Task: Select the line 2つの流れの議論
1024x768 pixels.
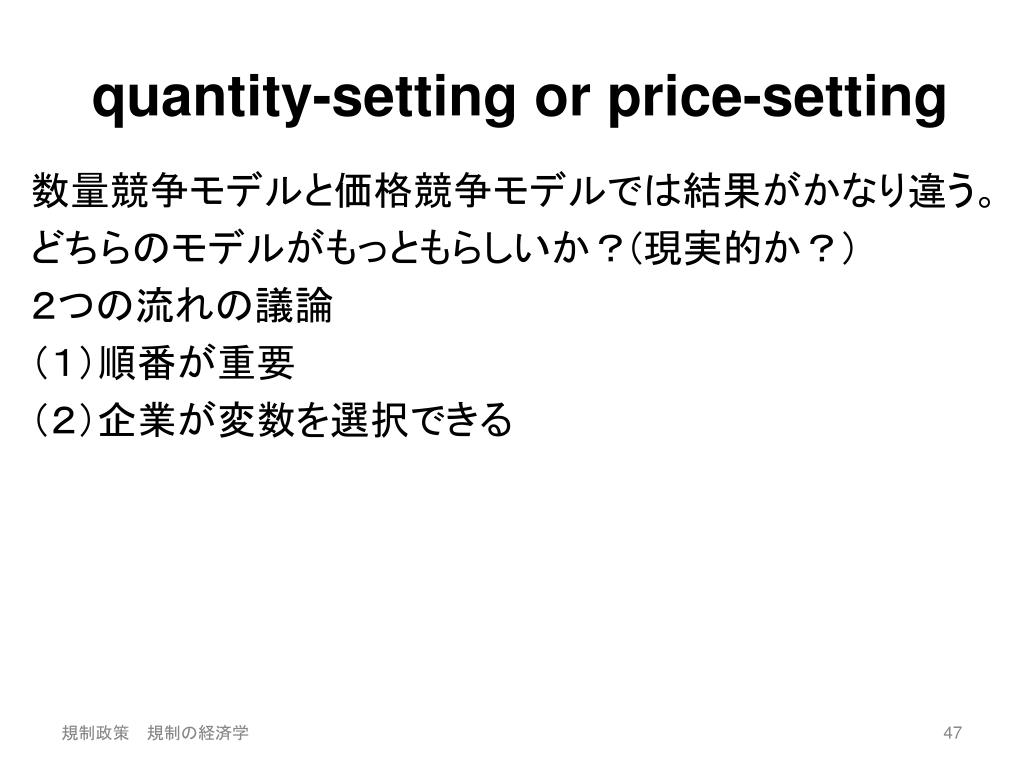Action: (x=182, y=306)
